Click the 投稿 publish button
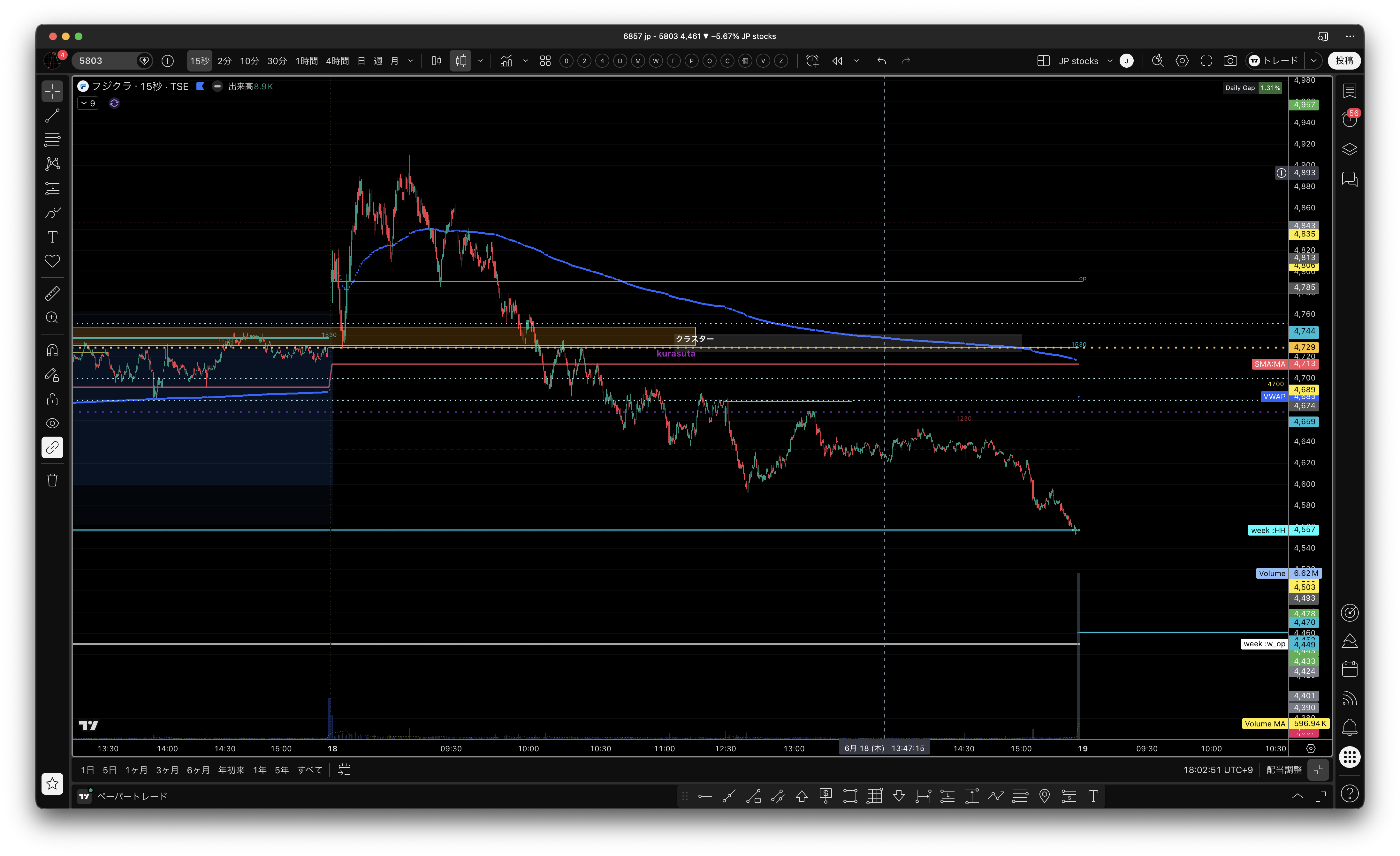 (1344, 61)
